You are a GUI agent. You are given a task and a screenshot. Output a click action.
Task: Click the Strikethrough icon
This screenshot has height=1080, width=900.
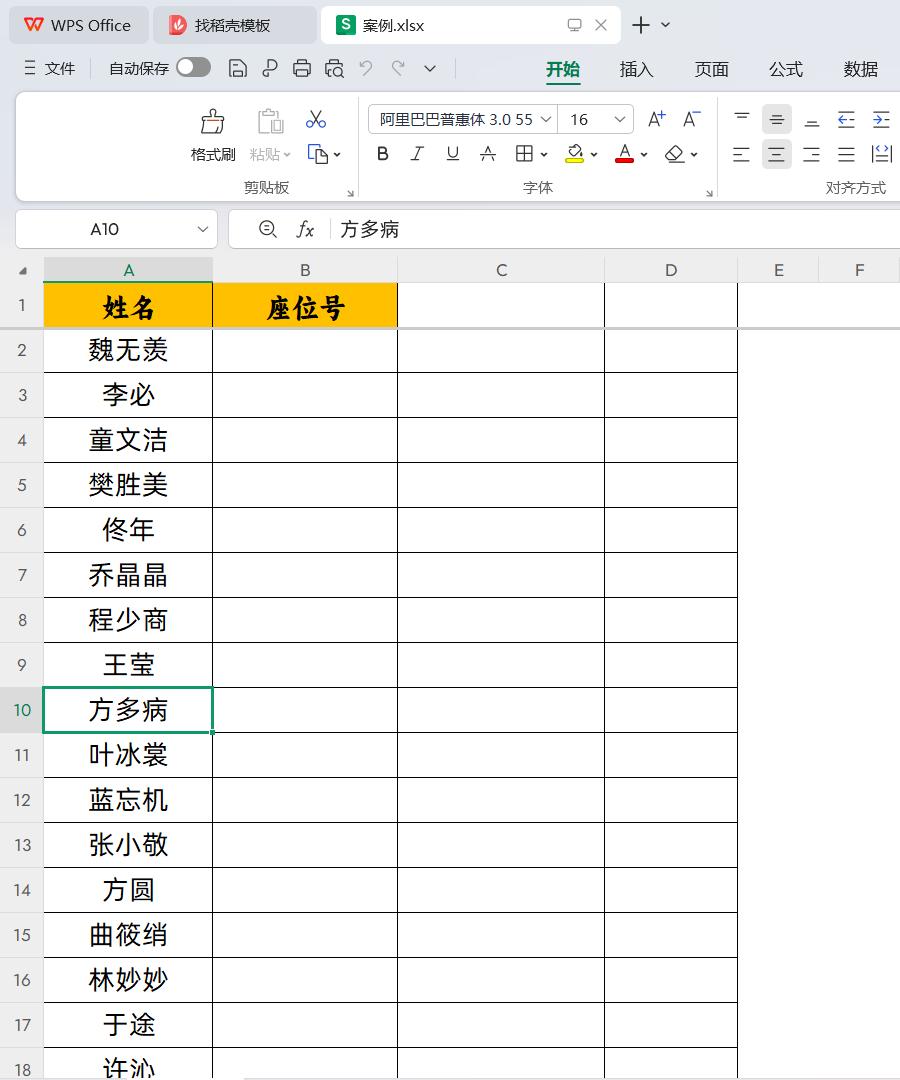click(488, 154)
